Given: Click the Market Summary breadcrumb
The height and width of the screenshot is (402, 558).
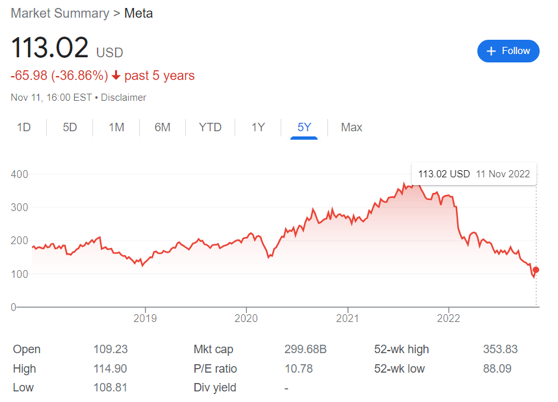Looking at the screenshot, I should click(60, 14).
